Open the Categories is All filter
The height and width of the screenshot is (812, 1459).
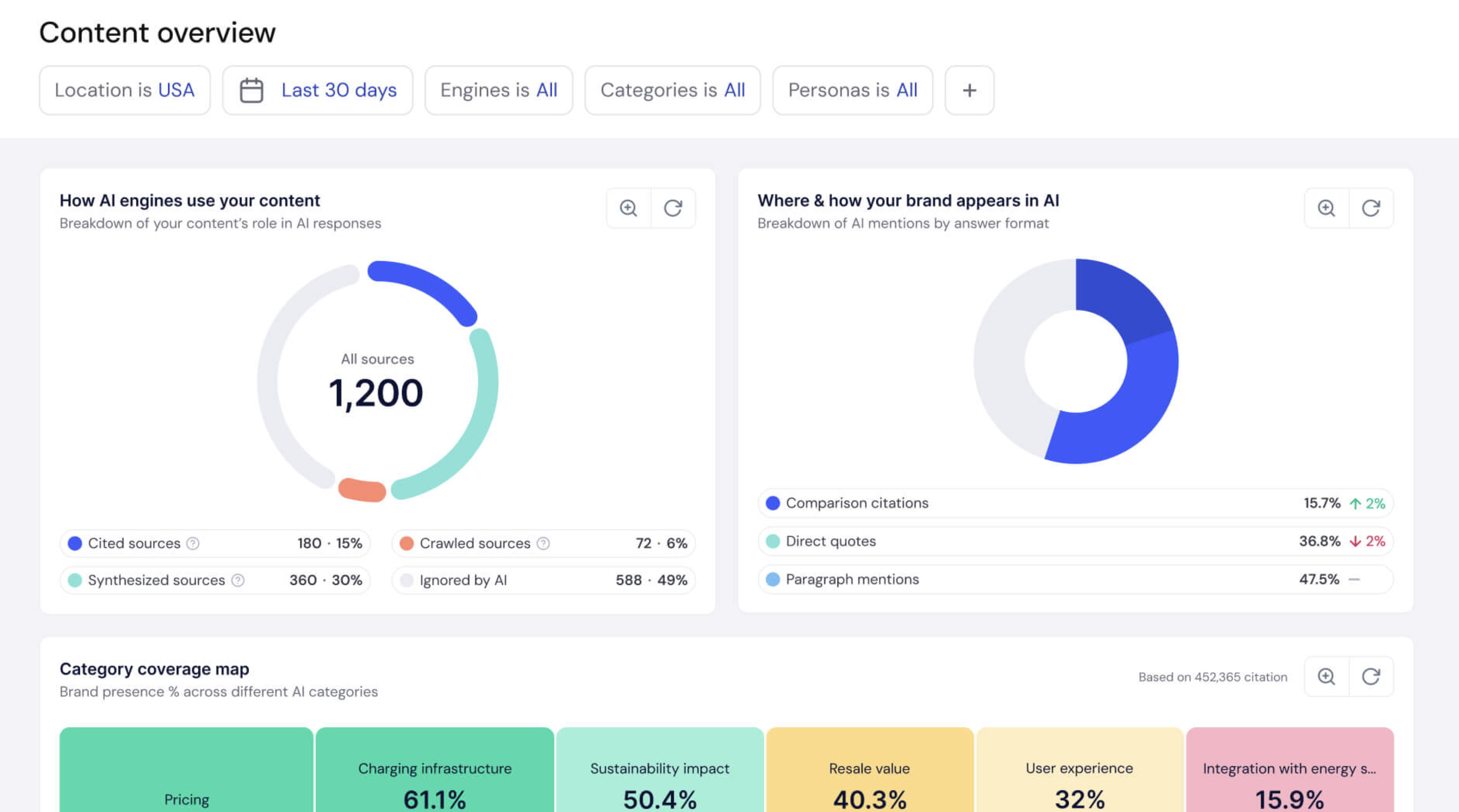[x=672, y=91]
